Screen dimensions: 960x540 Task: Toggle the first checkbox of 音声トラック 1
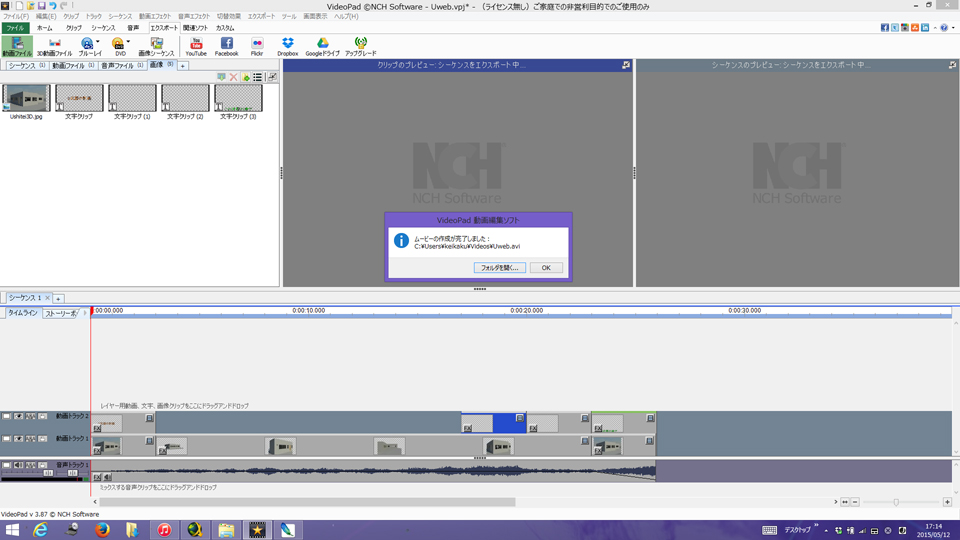6,465
